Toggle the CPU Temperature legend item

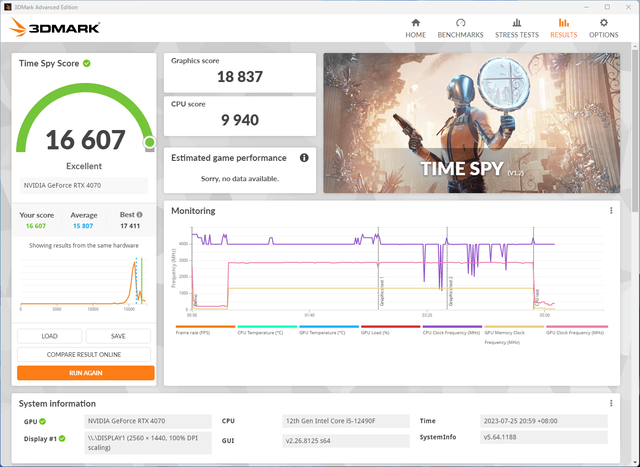(267, 330)
